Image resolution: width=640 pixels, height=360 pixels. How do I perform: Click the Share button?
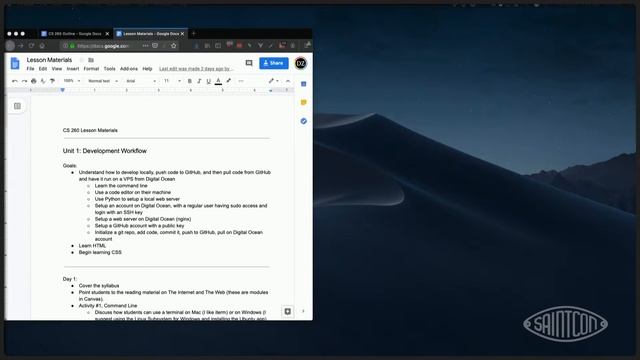pyautogui.click(x=273, y=63)
